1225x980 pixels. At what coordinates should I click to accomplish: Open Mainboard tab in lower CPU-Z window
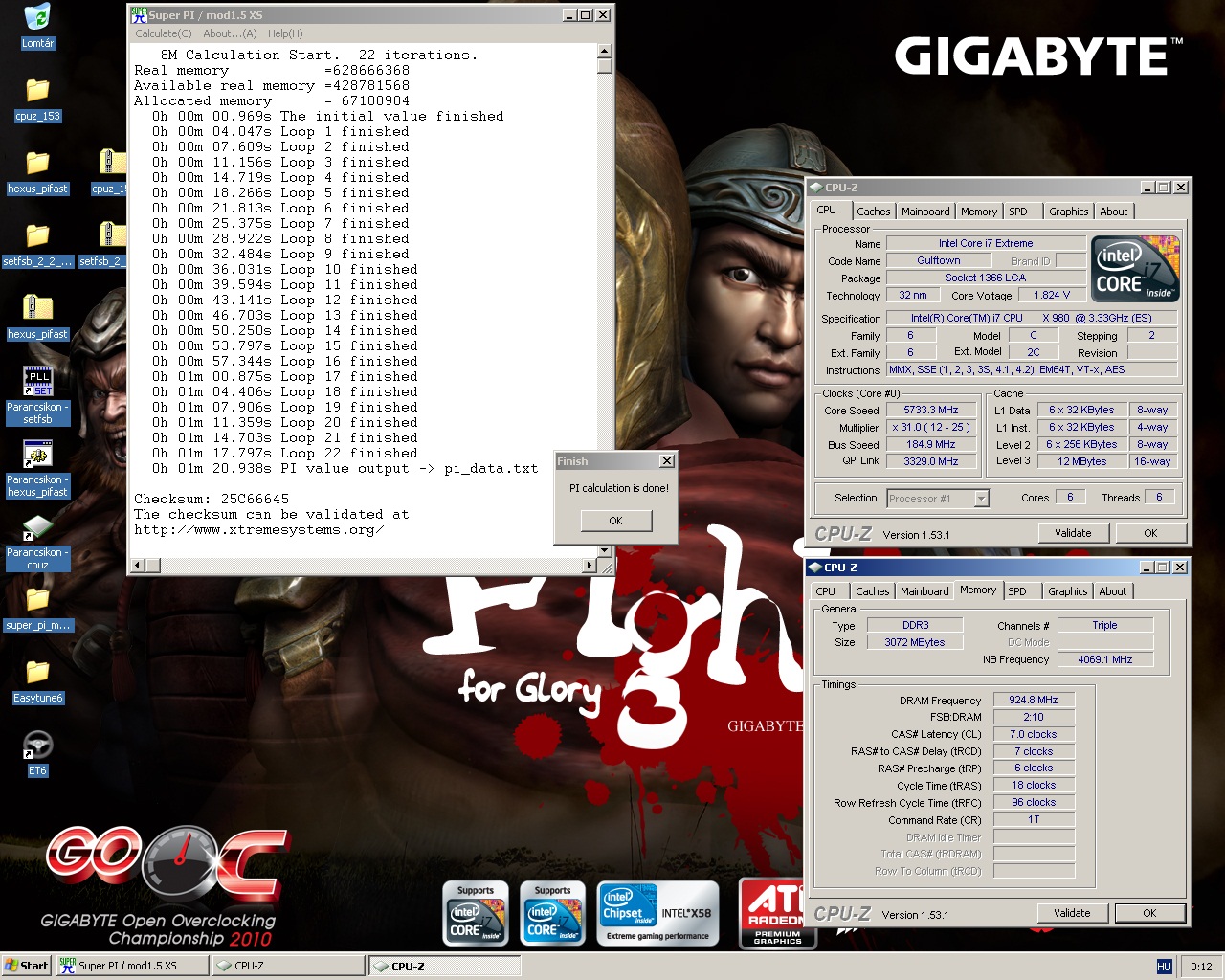tap(924, 591)
